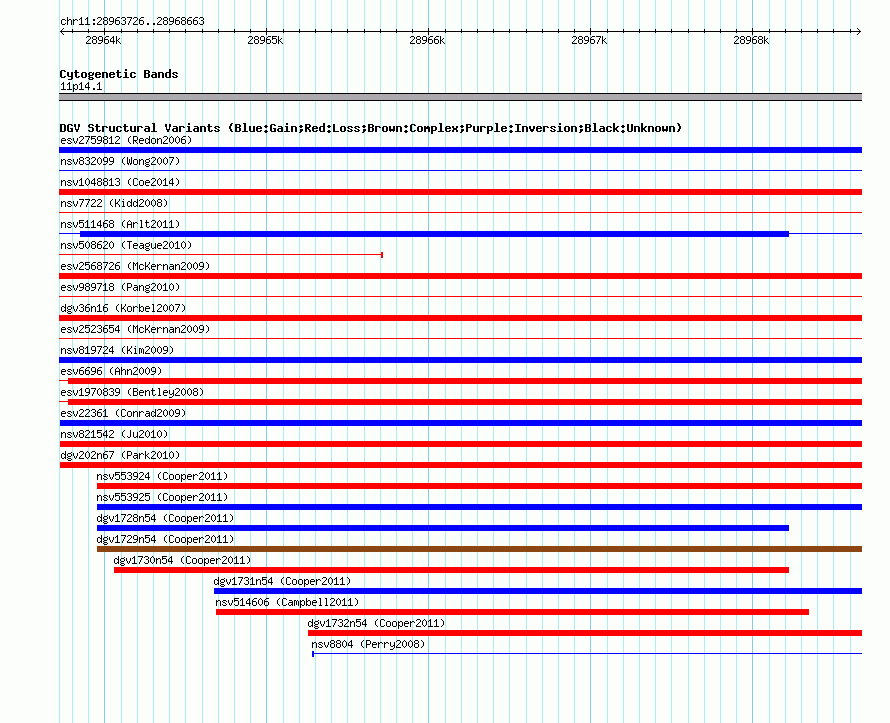Select the red bar for dgv1730n54

pyautogui.click(x=451, y=570)
